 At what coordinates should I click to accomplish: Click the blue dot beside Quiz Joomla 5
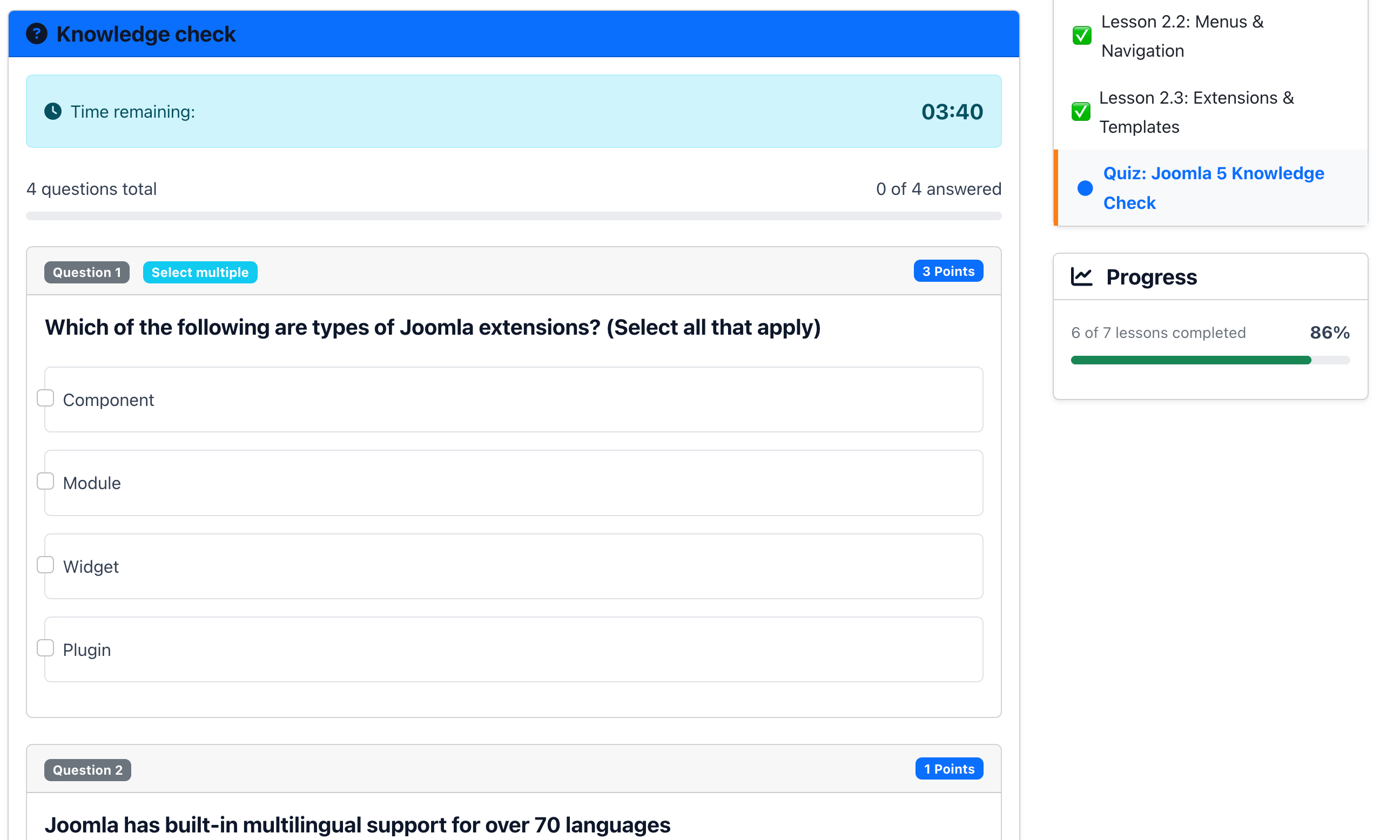coord(1085,188)
